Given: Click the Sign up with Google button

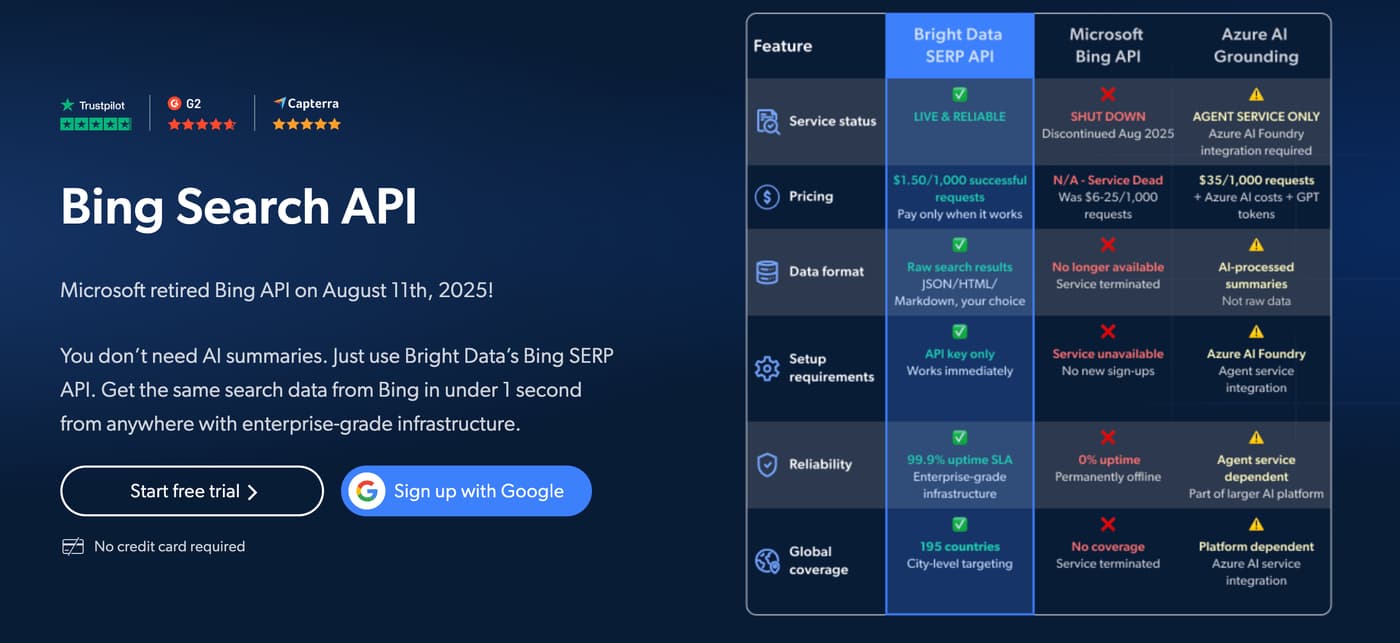Looking at the screenshot, I should tap(466, 491).
